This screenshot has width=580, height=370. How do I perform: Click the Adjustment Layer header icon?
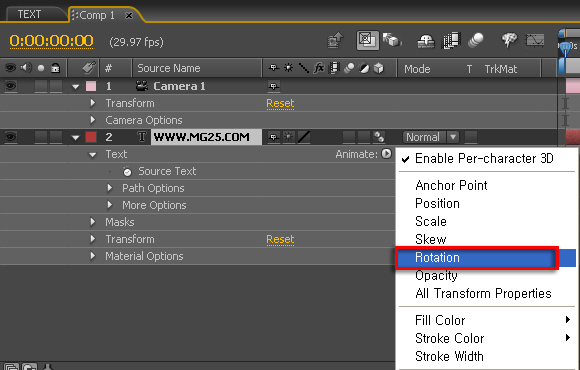click(364, 68)
